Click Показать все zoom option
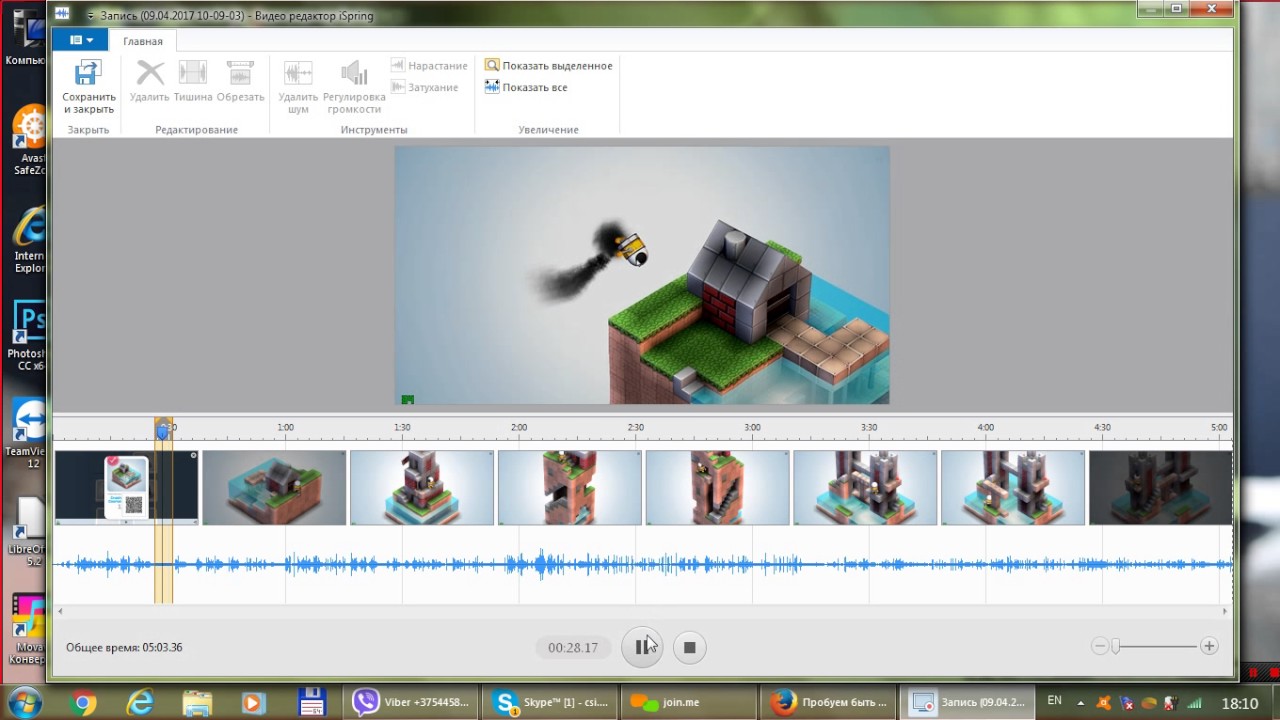Image resolution: width=1280 pixels, height=720 pixels. (x=526, y=88)
